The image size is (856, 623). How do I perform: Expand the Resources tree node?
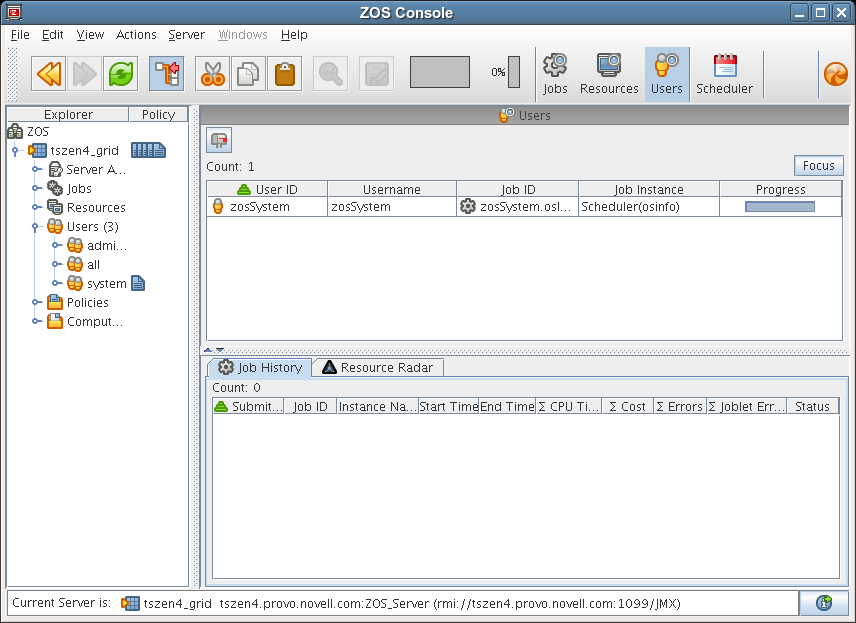(36, 207)
